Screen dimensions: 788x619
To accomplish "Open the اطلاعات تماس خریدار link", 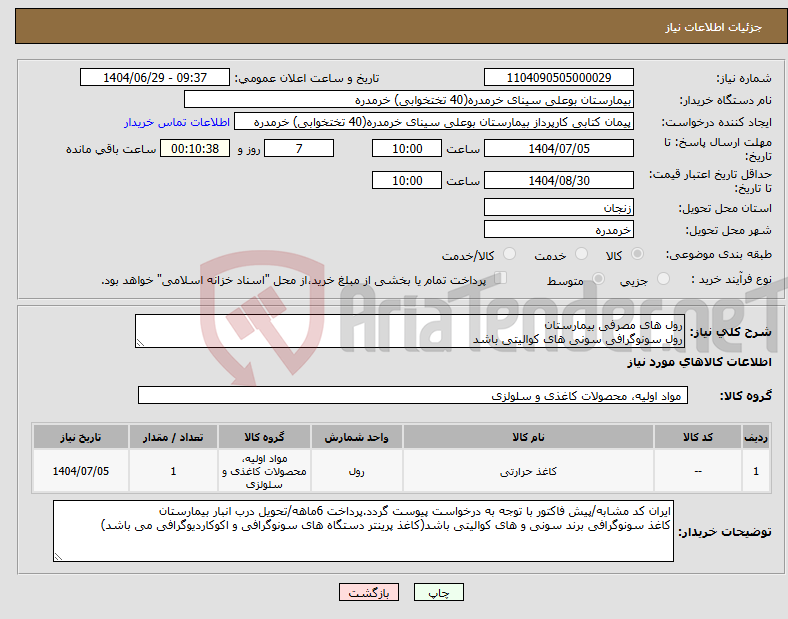I will click(x=177, y=122).
